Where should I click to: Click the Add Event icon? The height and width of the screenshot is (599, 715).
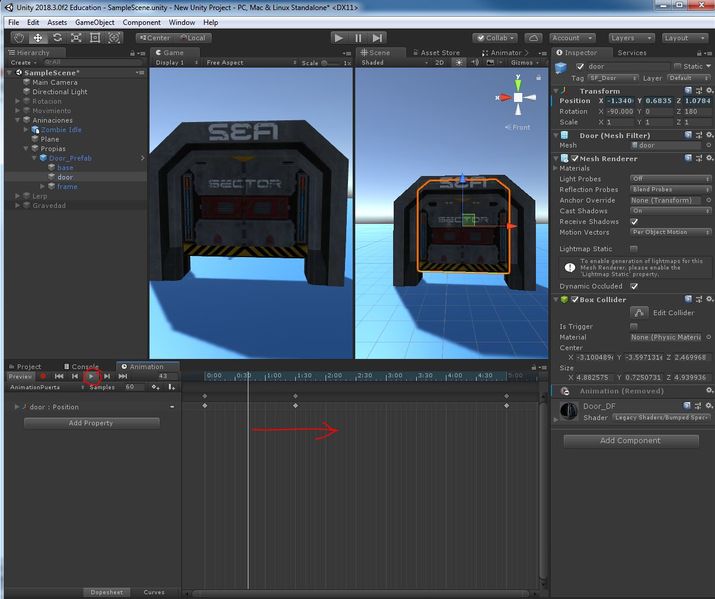pos(171,387)
